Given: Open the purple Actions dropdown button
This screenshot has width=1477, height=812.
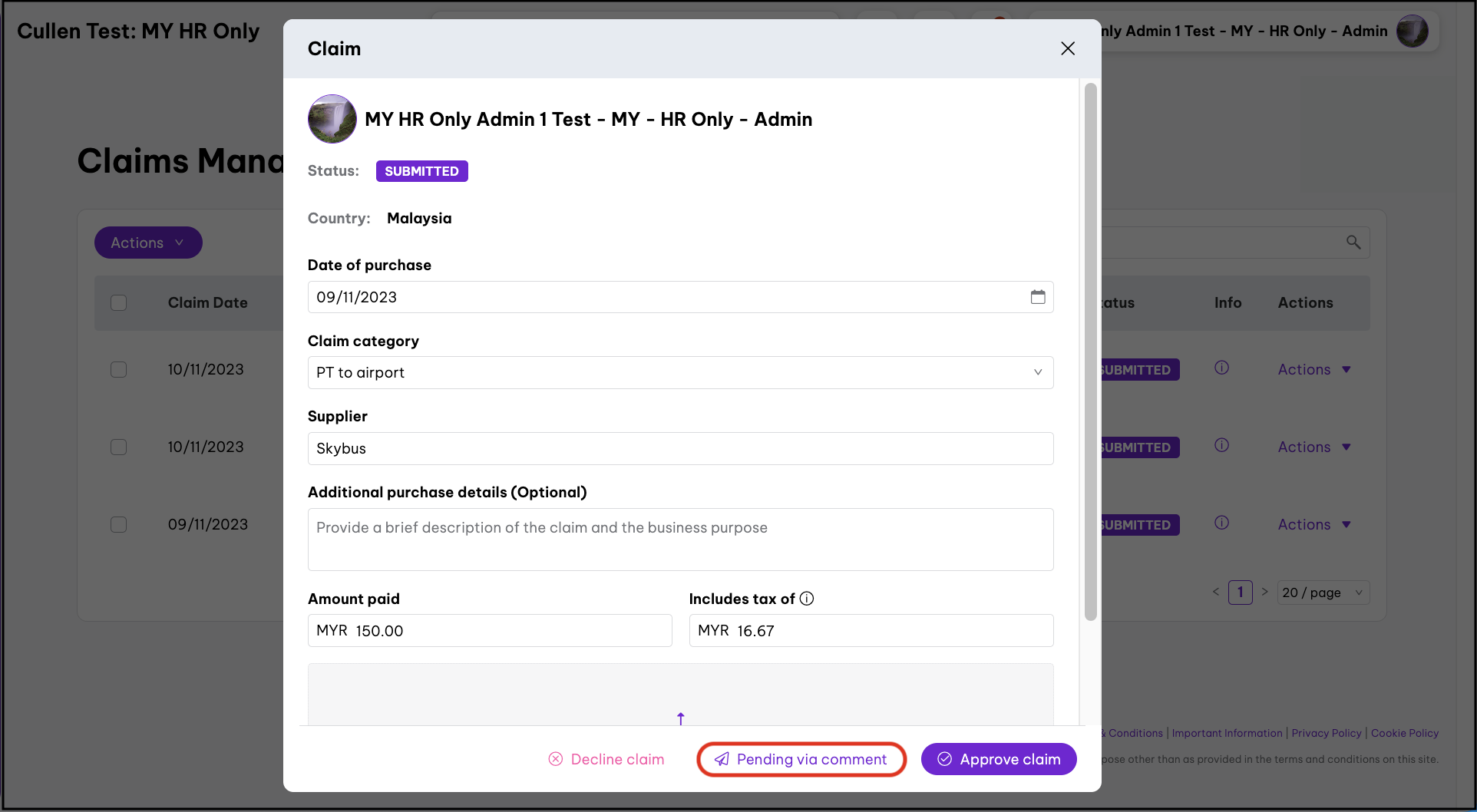Looking at the screenshot, I should pyautogui.click(x=148, y=243).
